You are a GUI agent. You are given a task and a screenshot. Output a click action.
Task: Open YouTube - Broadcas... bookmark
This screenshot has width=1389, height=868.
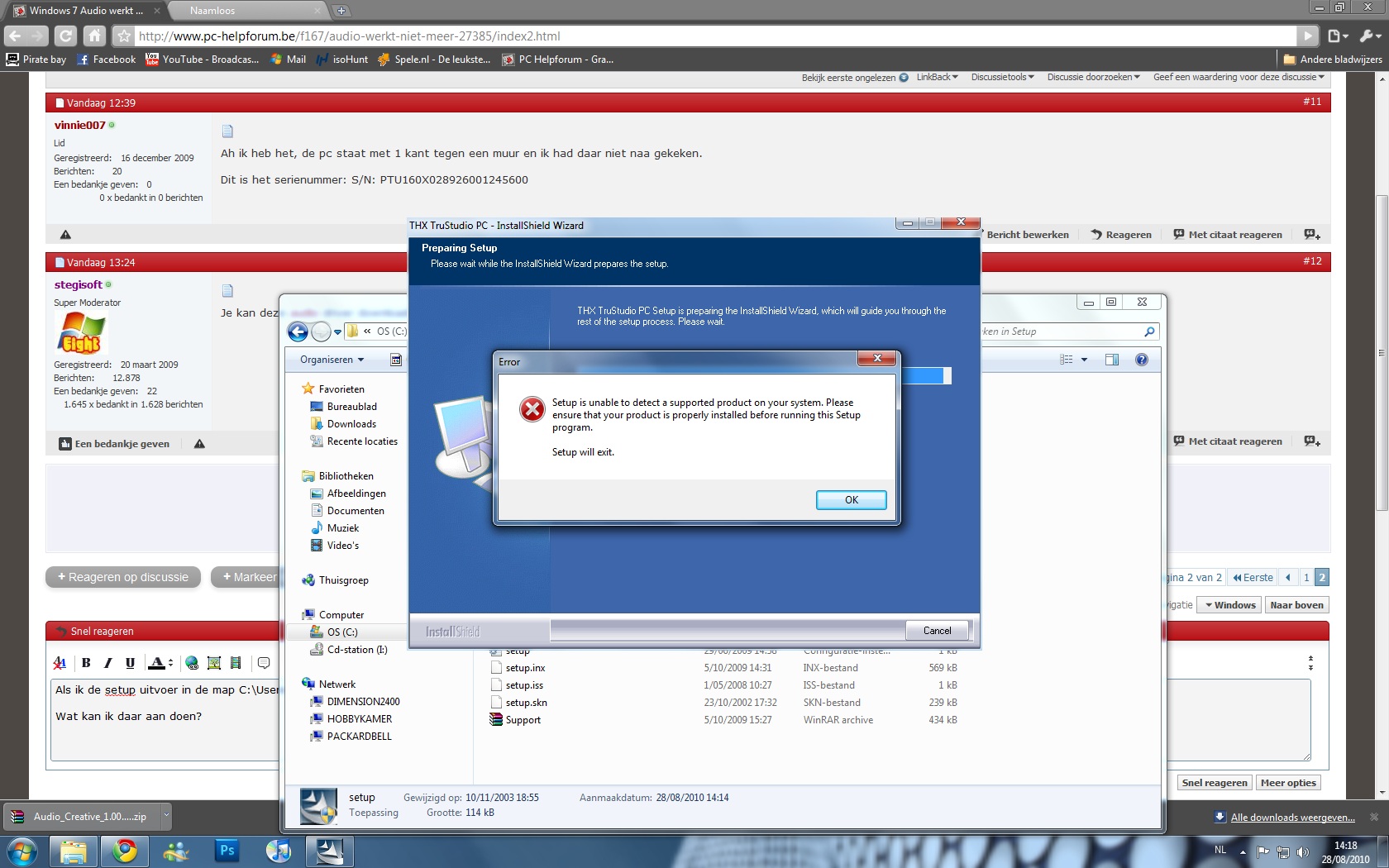203,60
